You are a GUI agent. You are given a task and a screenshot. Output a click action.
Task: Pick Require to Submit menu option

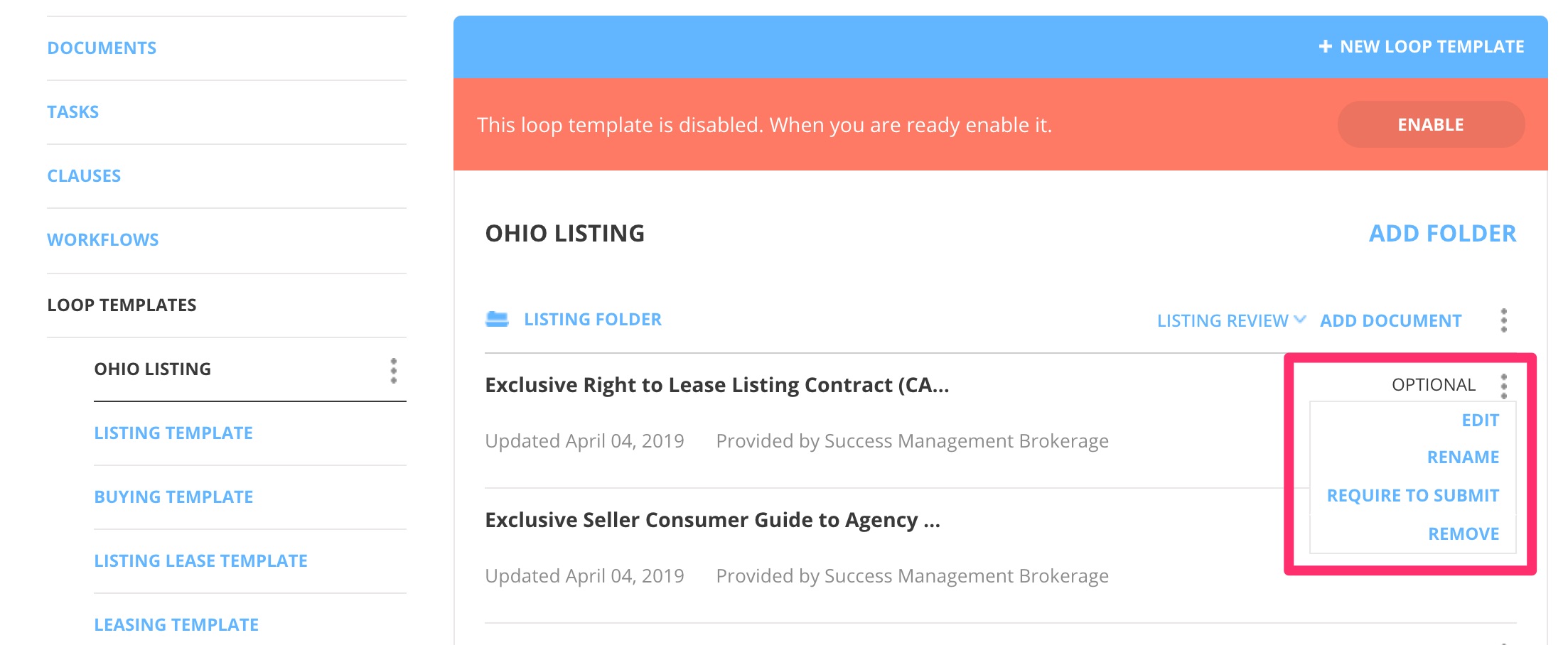[1412, 496]
